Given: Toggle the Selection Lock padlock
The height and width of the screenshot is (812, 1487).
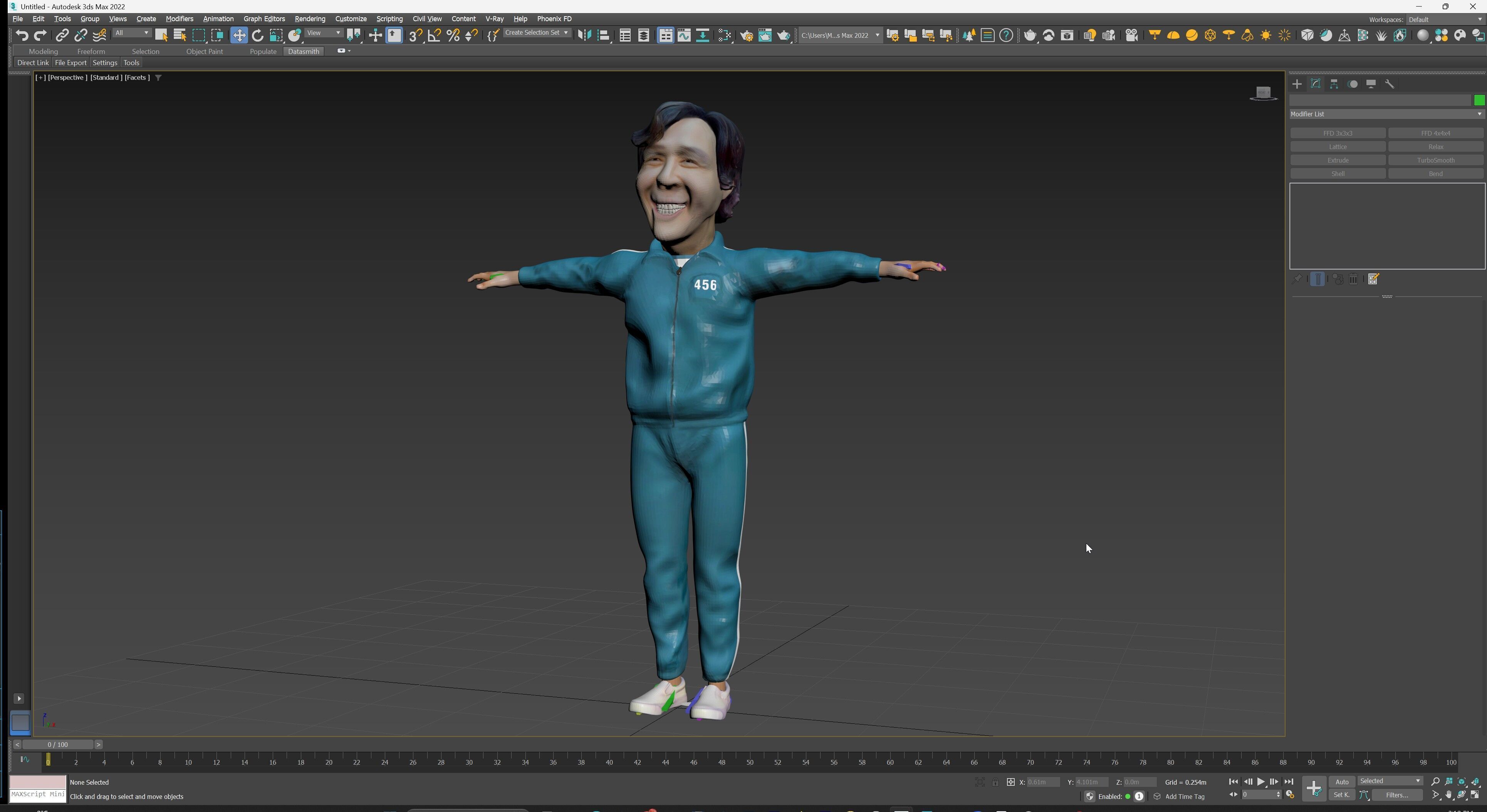Looking at the screenshot, I should (x=995, y=782).
